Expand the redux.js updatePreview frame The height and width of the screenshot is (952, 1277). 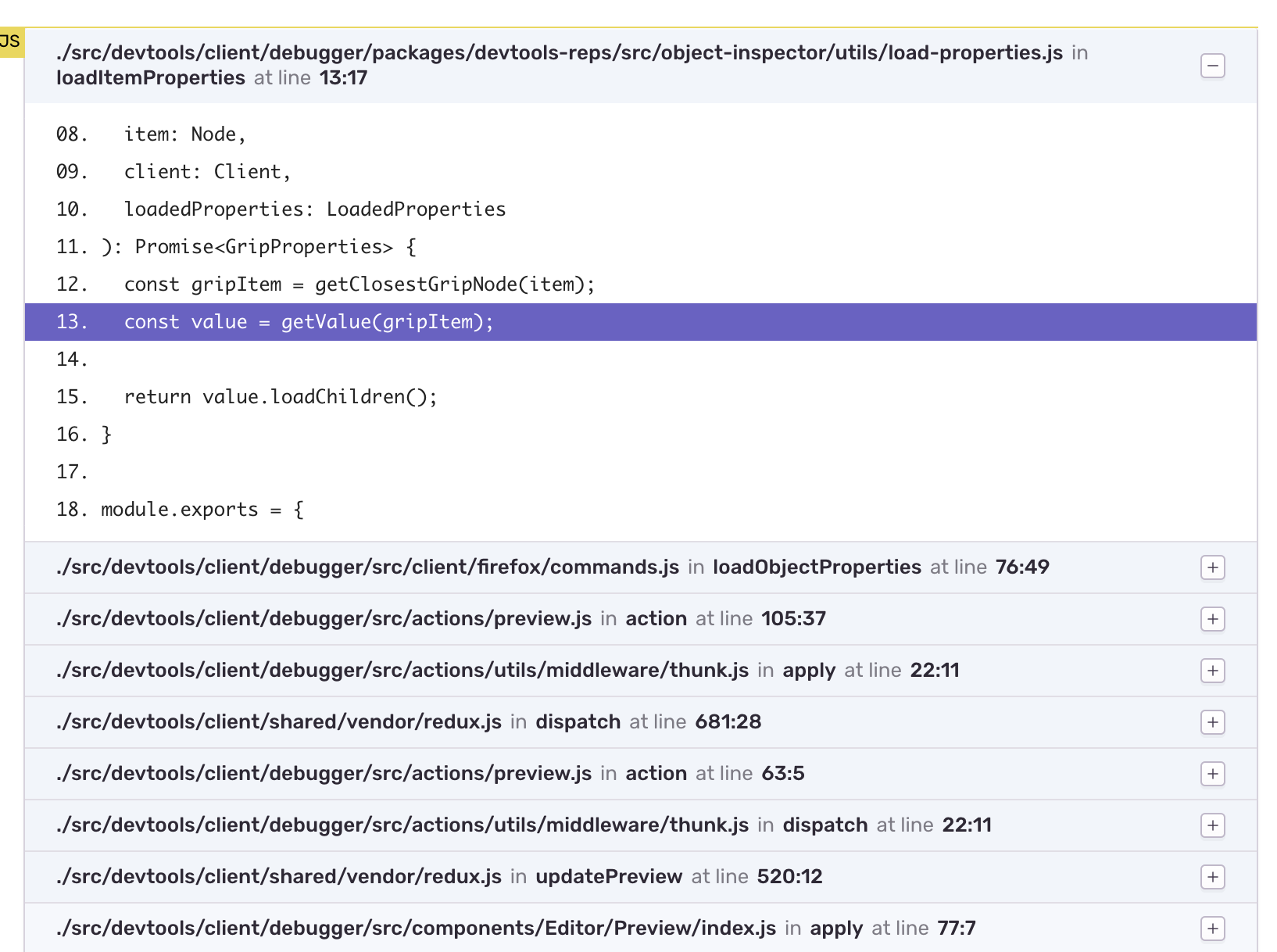tap(1212, 877)
